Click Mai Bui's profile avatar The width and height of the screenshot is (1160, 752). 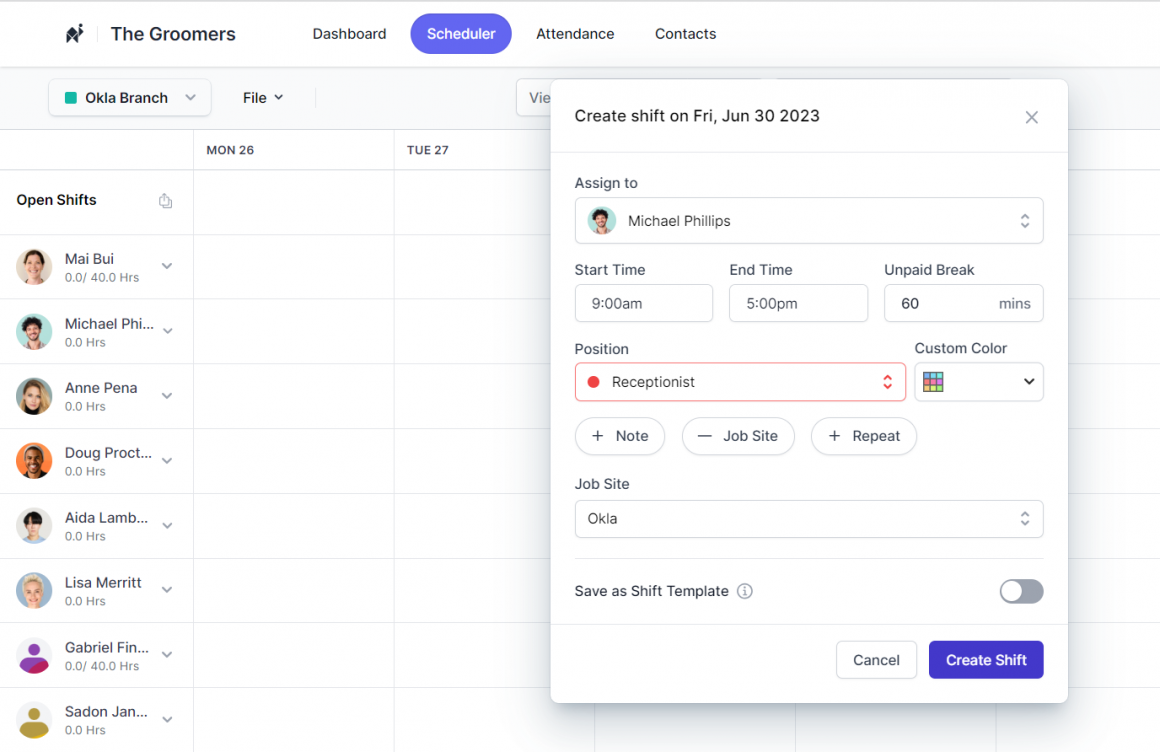click(34, 267)
